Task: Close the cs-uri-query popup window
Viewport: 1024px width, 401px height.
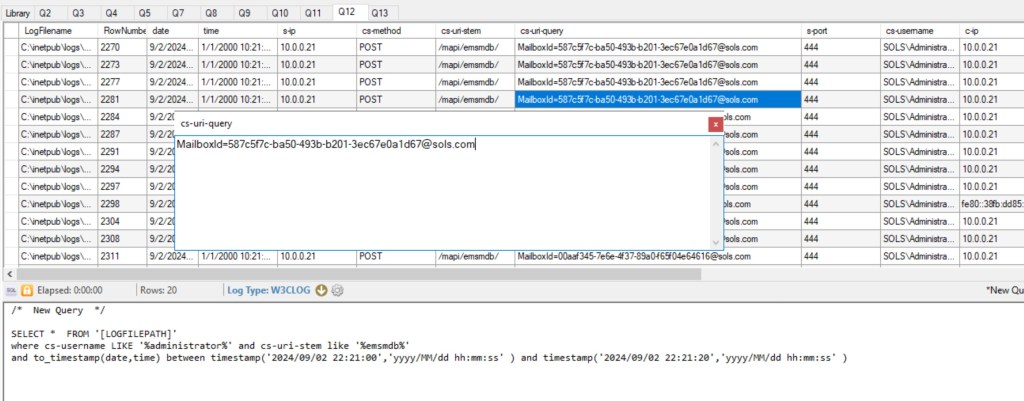Action: pos(715,125)
